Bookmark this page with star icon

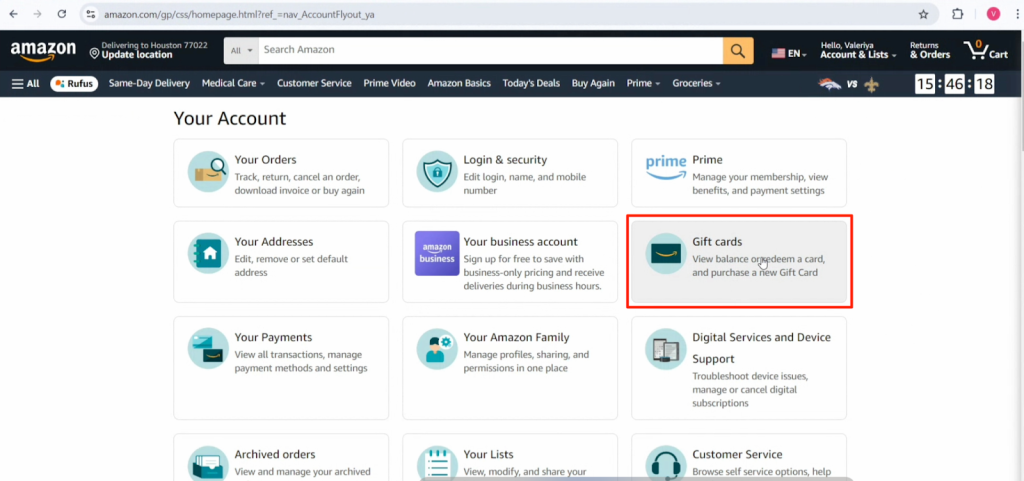coord(923,14)
